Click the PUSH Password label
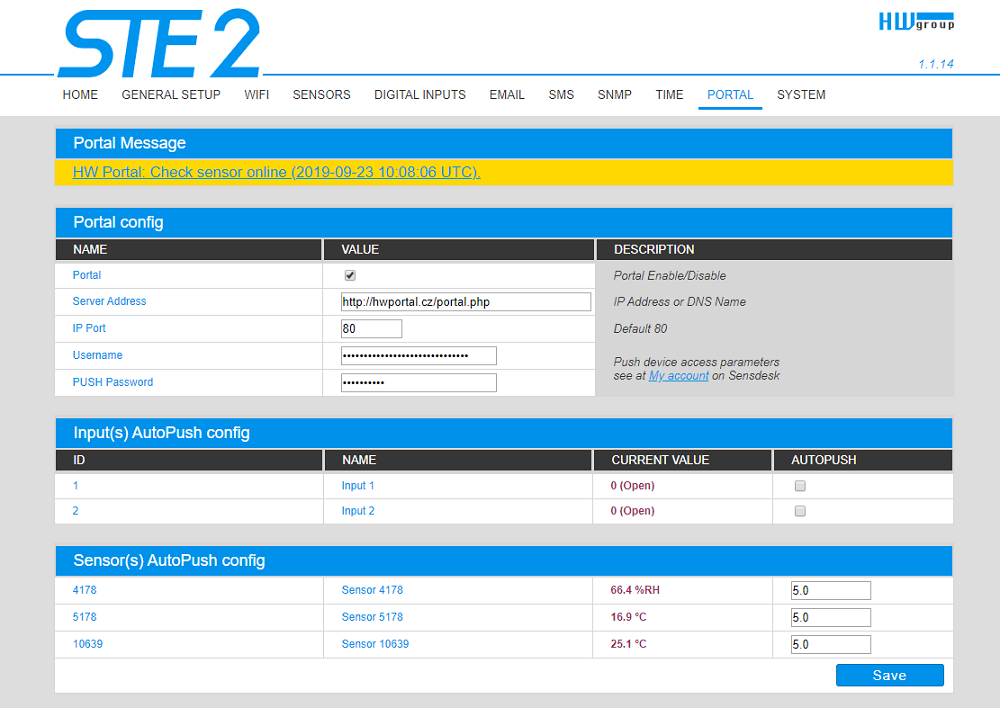 pyautogui.click(x=113, y=382)
